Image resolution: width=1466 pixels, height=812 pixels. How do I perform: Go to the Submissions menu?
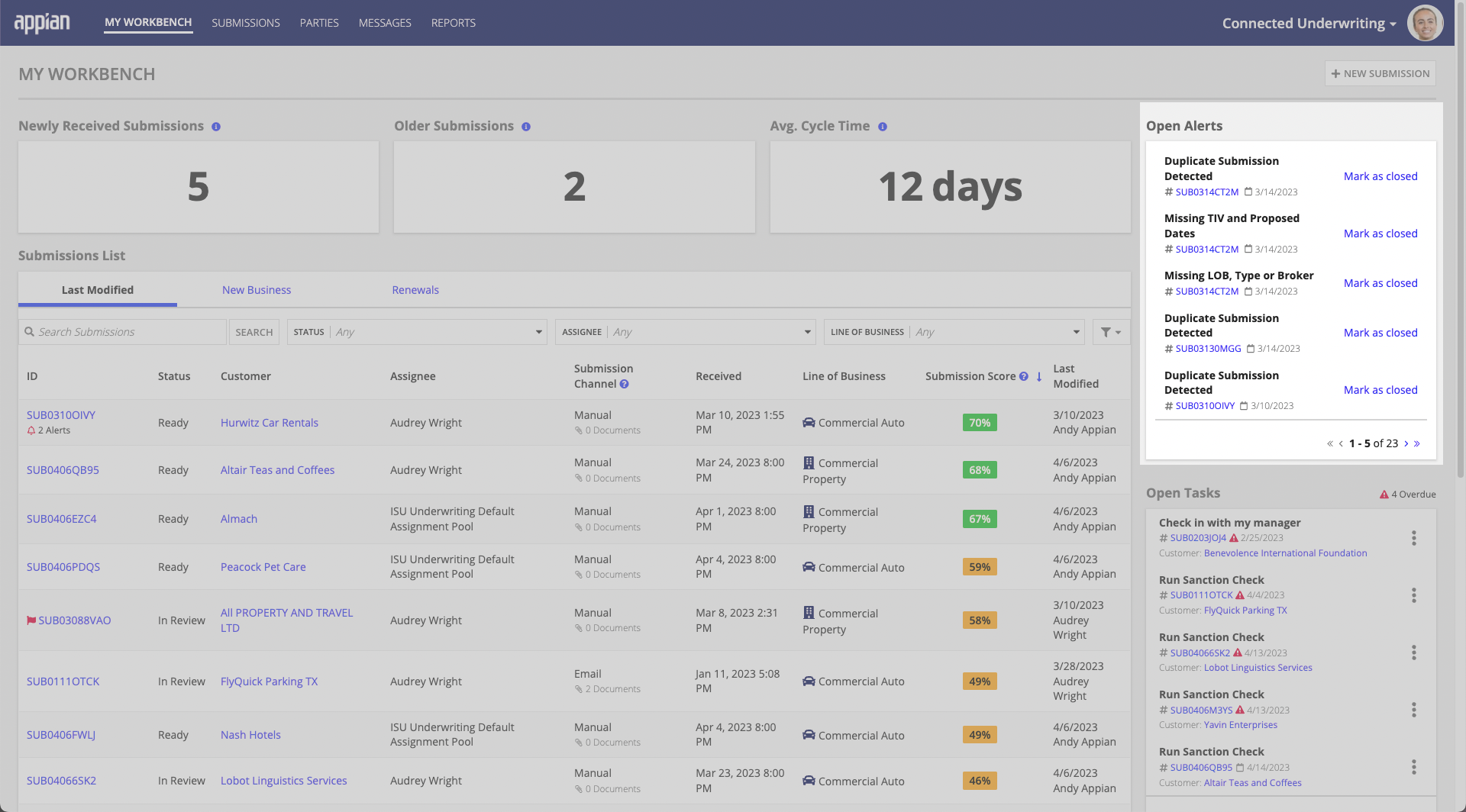[246, 23]
